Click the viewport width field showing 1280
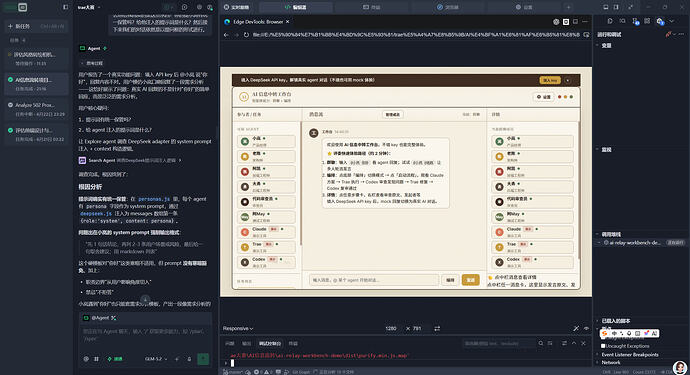This screenshot has width=690, height=375. (x=391, y=328)
